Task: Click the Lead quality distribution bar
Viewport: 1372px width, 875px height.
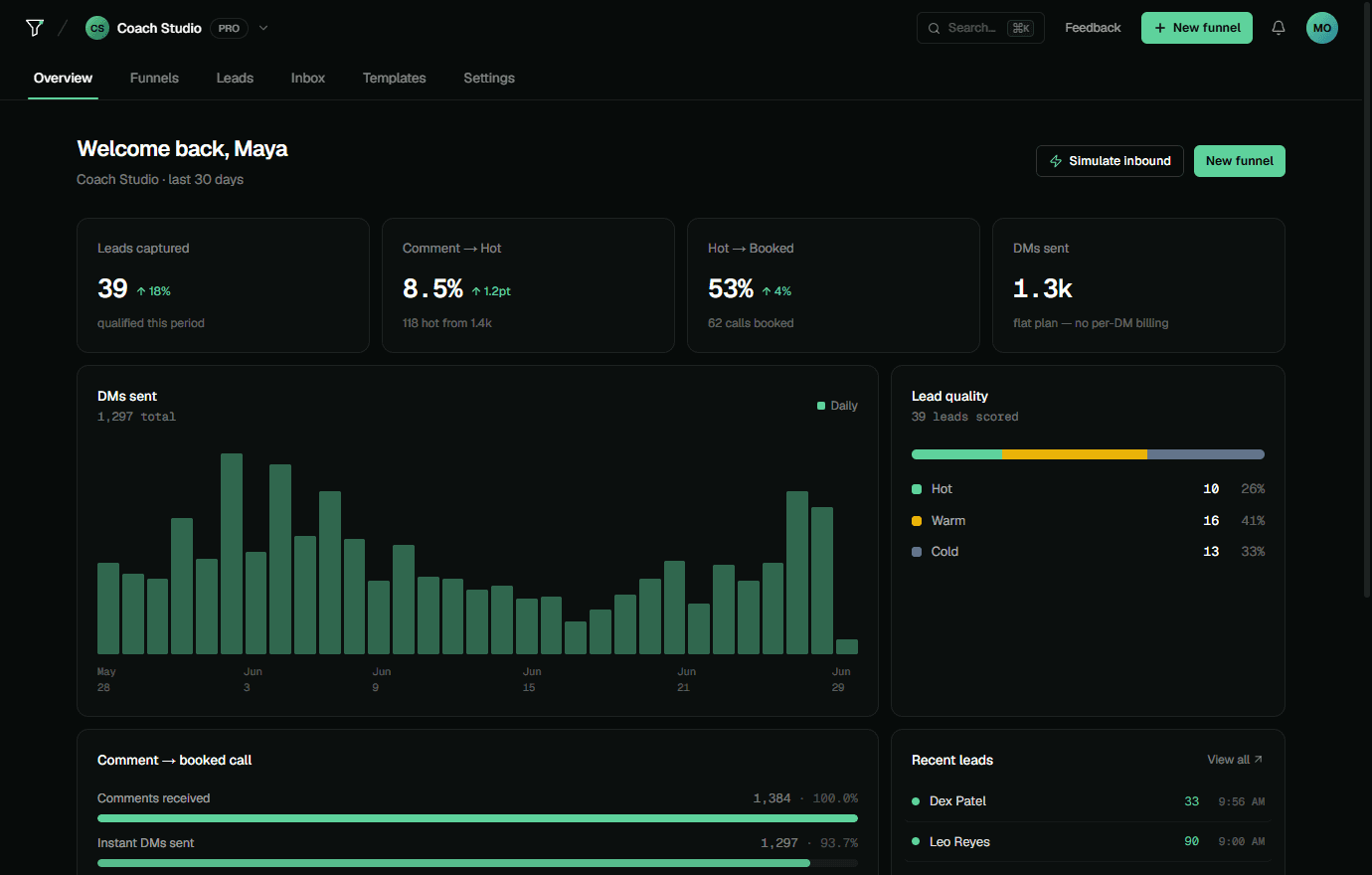Action: click(1088, 454)
